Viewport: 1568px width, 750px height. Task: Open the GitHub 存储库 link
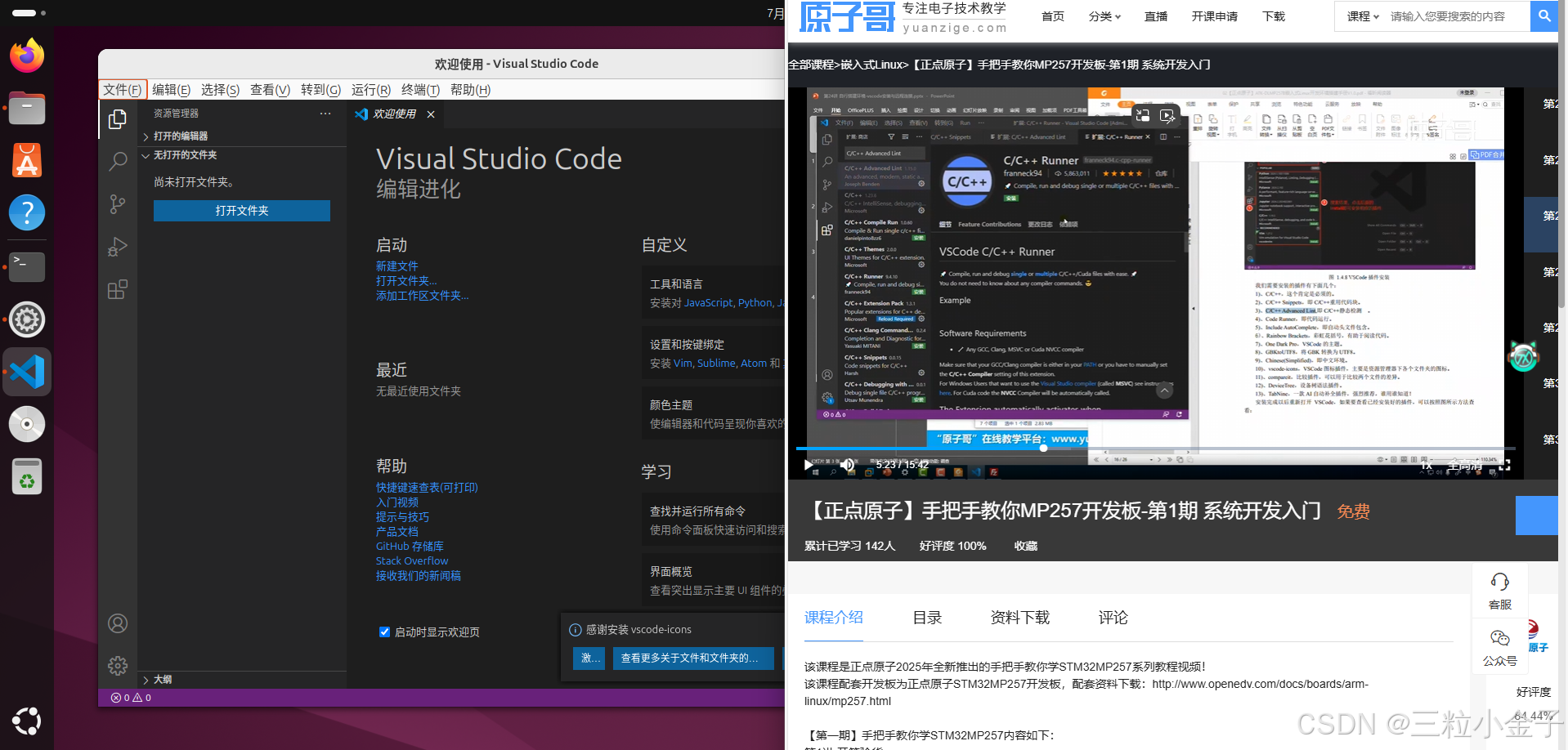click(410, 547)
